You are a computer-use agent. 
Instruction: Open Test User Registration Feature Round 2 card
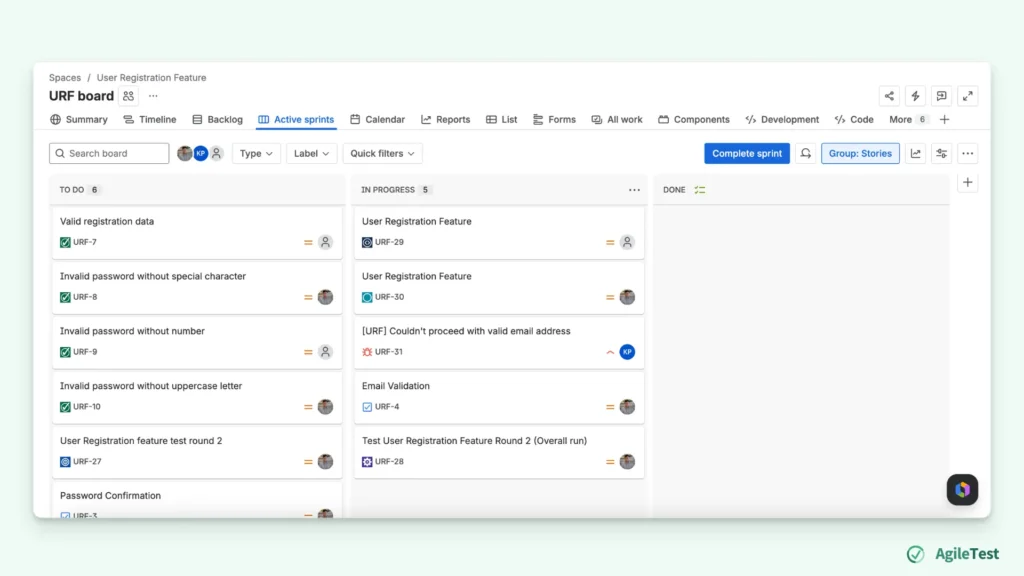(499, 452)
